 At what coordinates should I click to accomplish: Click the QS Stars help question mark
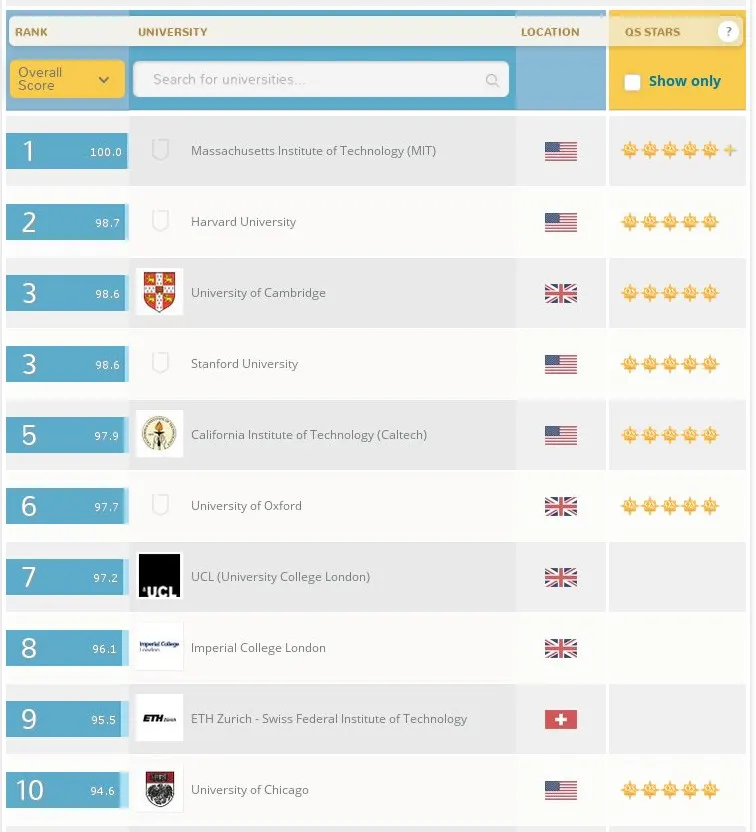point(727,32)
